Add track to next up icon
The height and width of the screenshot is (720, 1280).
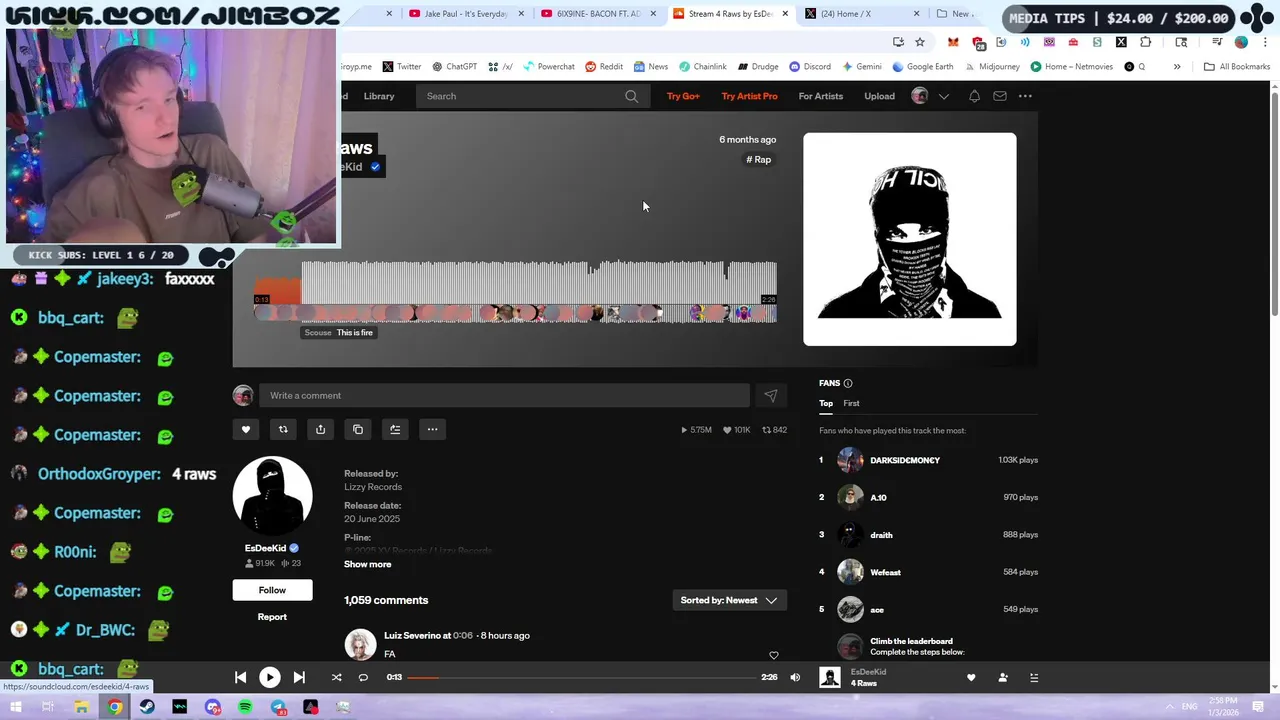pyautogui.click(x=395, y=429)
